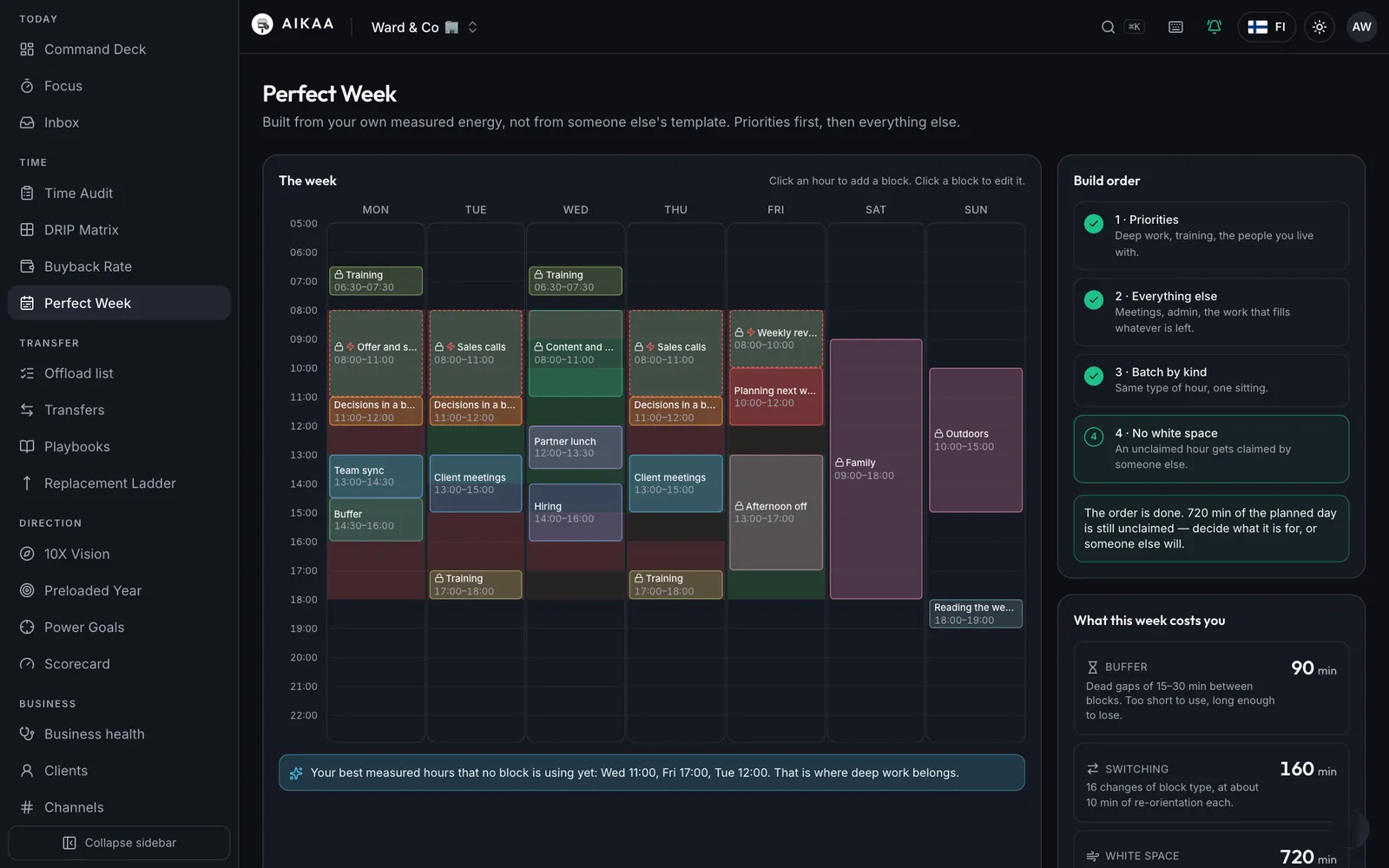Click the MON column header
1389x868 pixels.
click(376, 210)
